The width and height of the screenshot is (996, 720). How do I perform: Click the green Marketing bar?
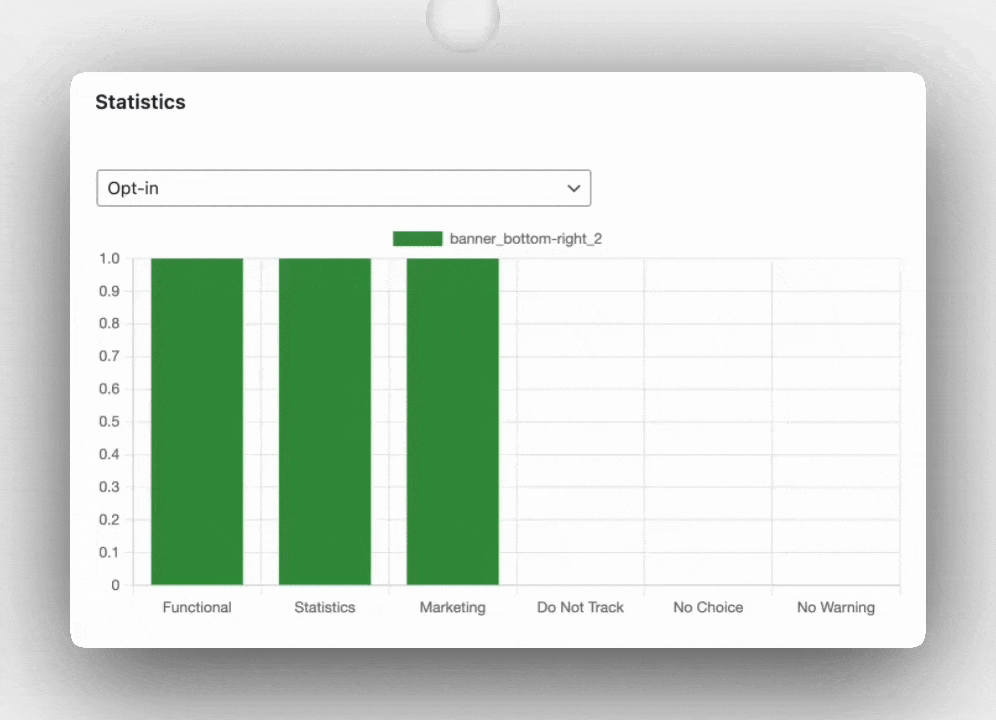click(452, 420)
